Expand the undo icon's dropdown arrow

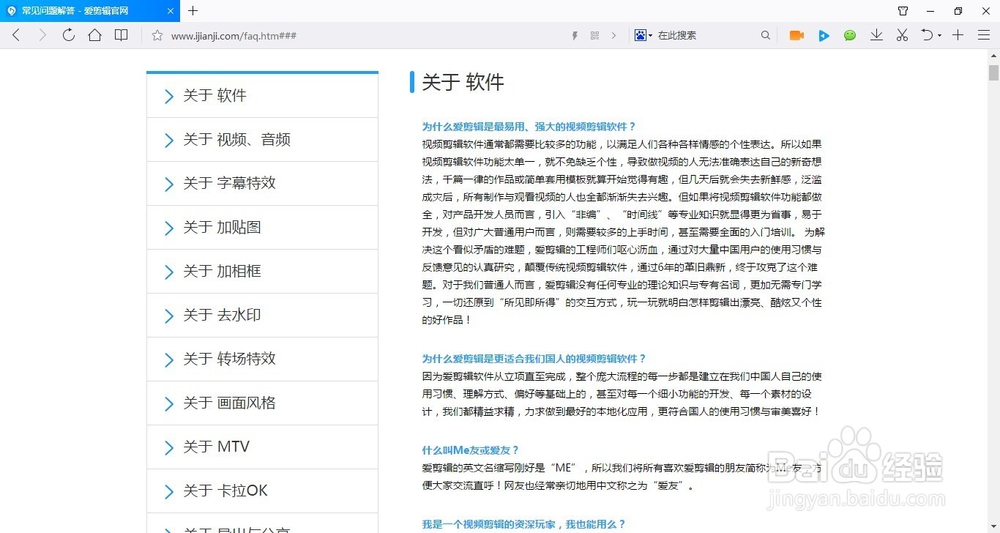(939, 36)
